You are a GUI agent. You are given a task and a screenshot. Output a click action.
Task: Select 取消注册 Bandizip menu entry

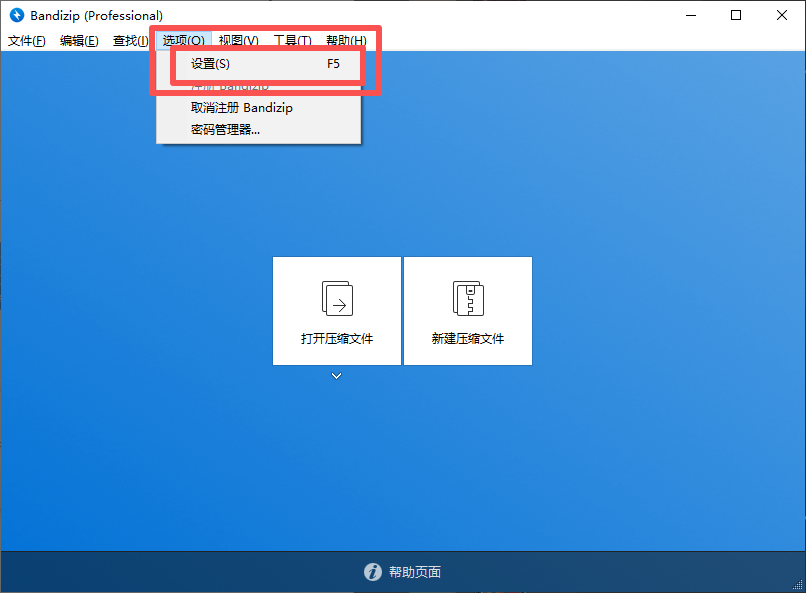click(259, 108)
